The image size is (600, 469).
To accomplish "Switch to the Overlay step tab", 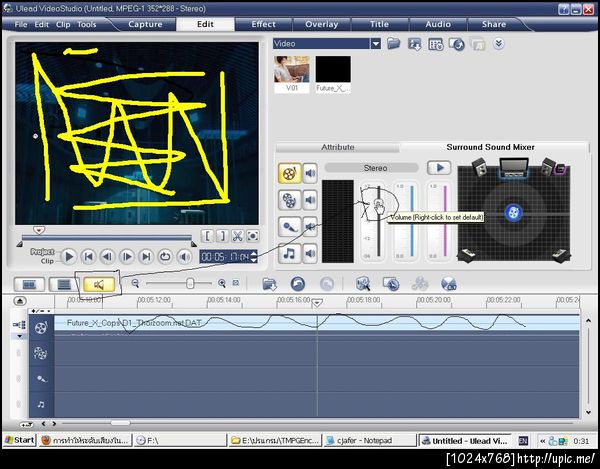I will [321, 24].
